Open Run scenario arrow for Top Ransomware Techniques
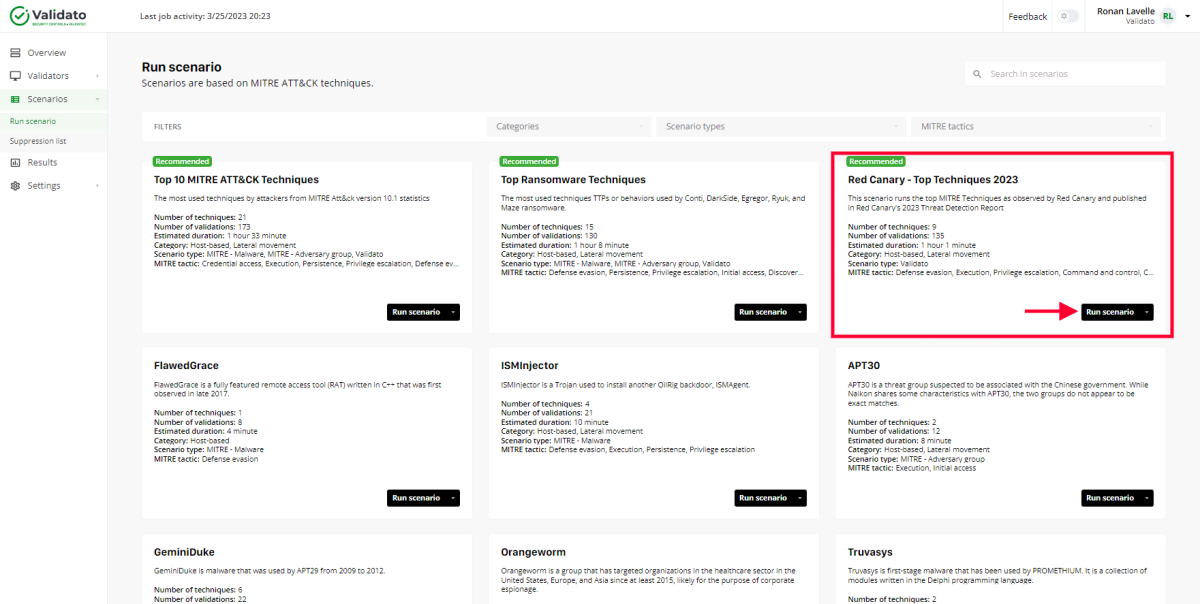The height and width of the screenshot is (604, 1200). click(x=800, y=312)
